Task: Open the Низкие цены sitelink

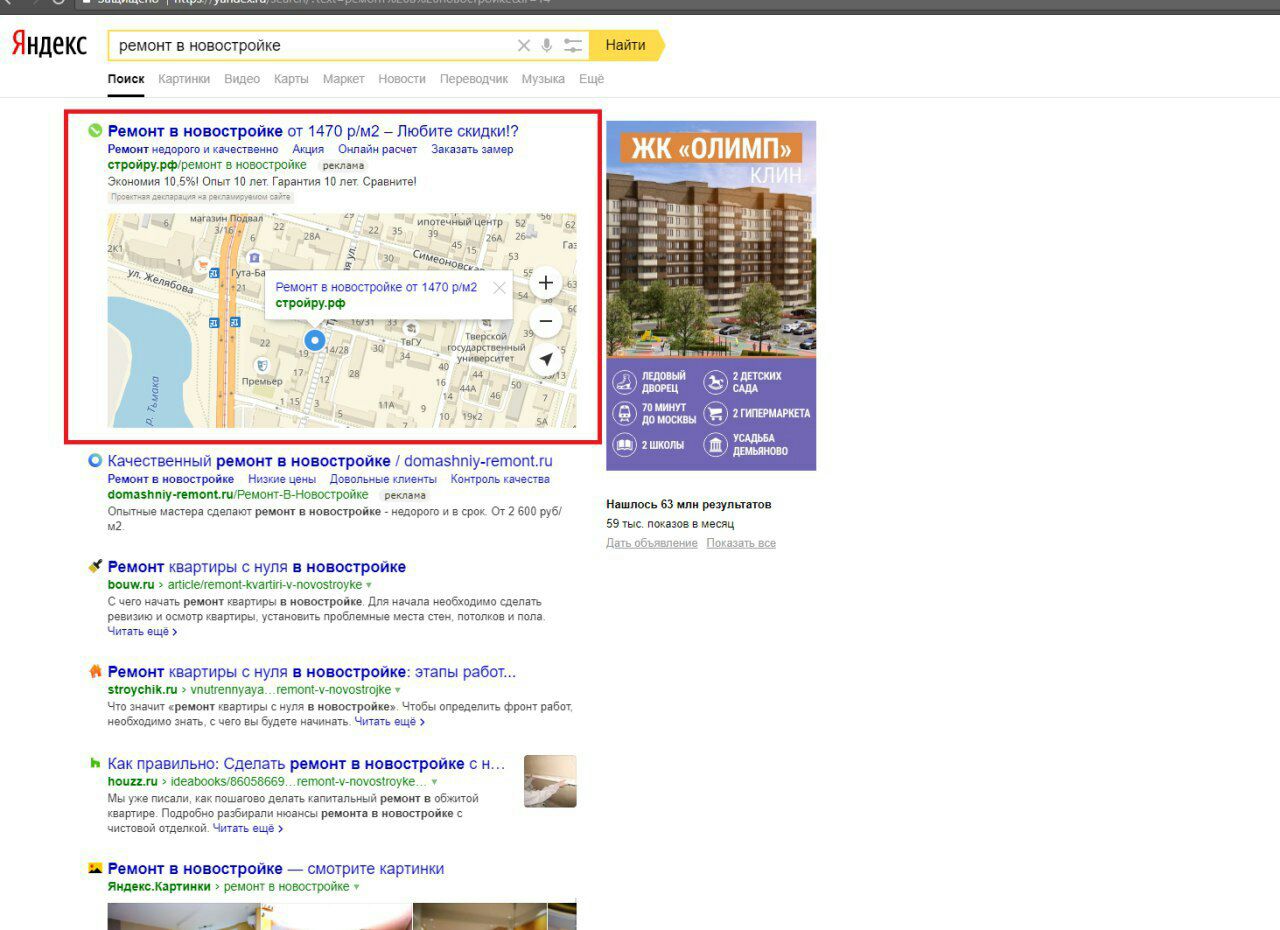Action: click(x=283, y=479)
